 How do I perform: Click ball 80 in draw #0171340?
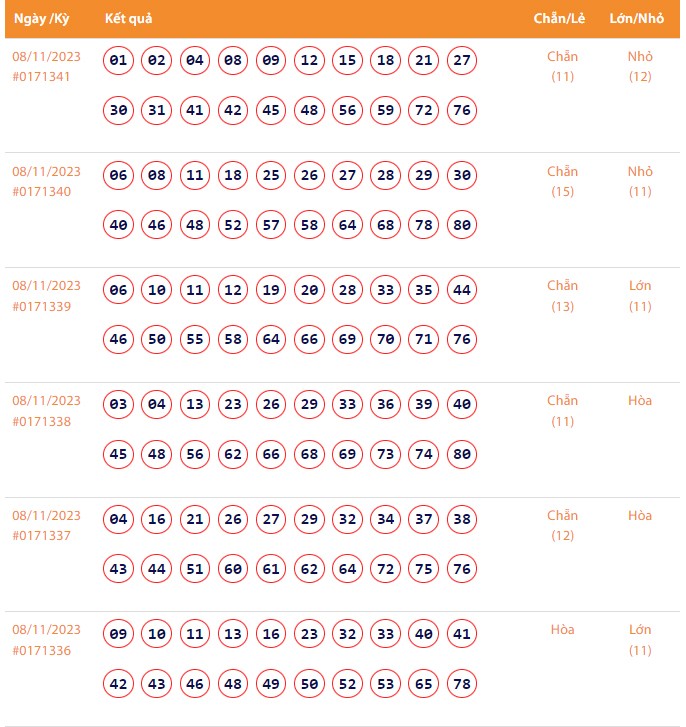coord(461,225)
